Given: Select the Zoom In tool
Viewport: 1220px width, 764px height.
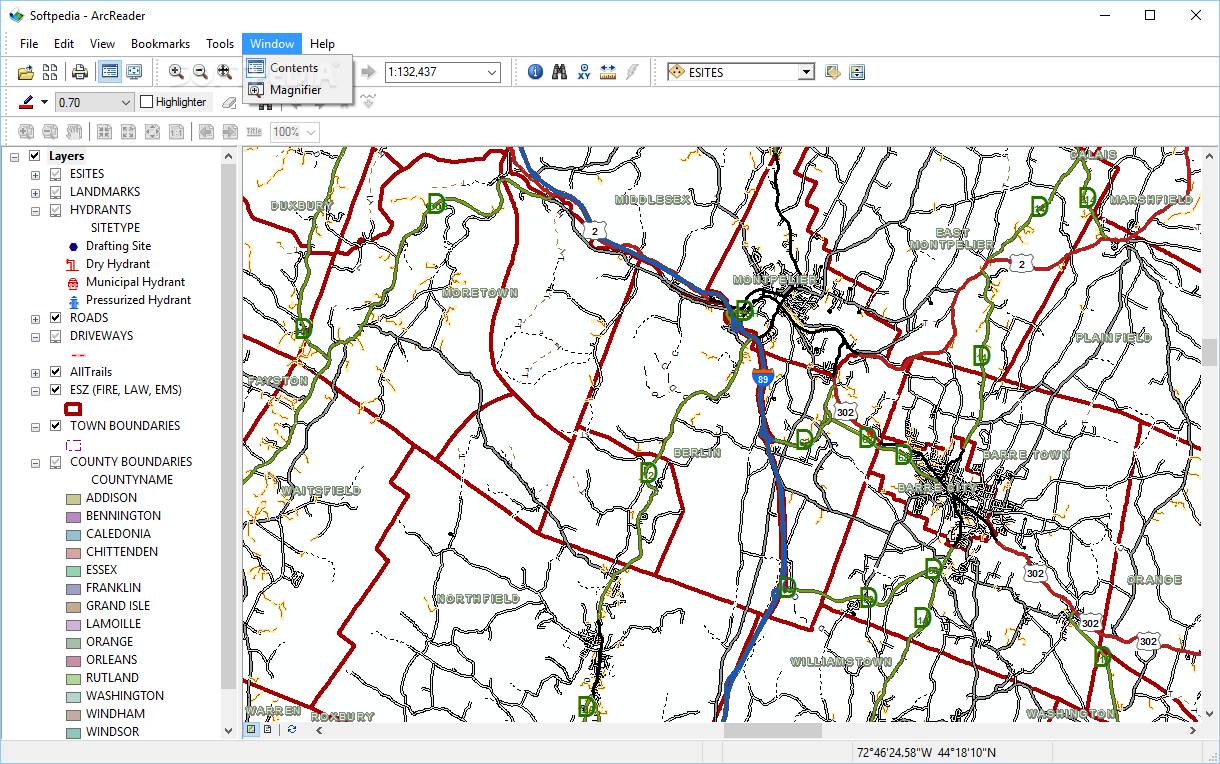Looking at the screenshot, I should click(x=176, y=72).
